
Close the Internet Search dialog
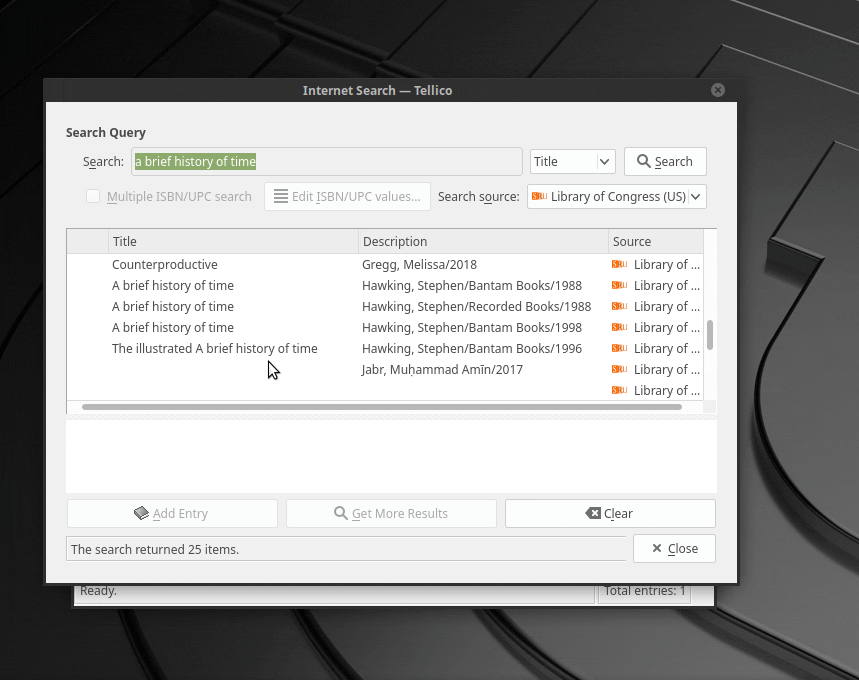(x=674, y=548)
